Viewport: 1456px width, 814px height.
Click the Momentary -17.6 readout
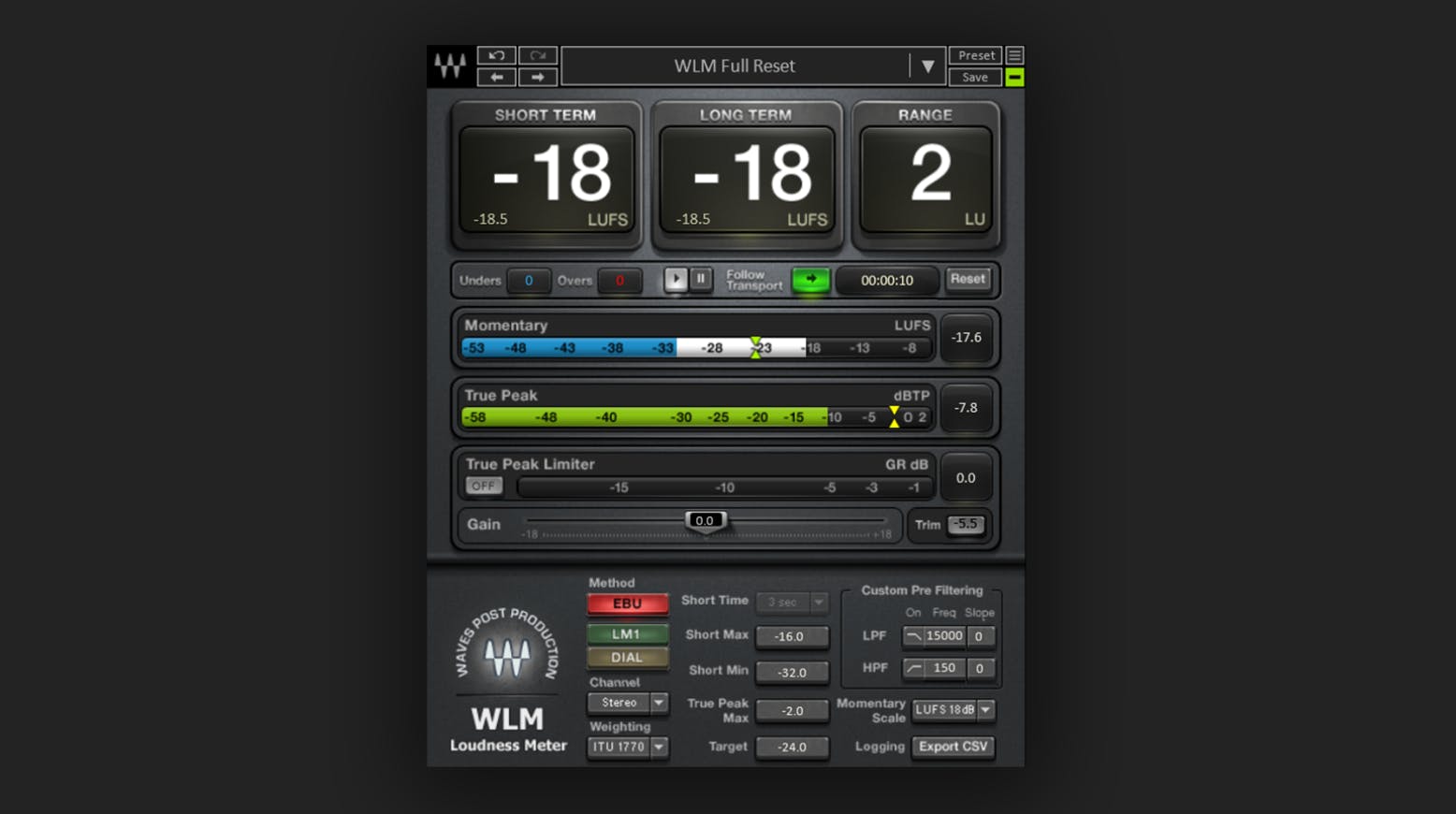click(x=966, y=338)
